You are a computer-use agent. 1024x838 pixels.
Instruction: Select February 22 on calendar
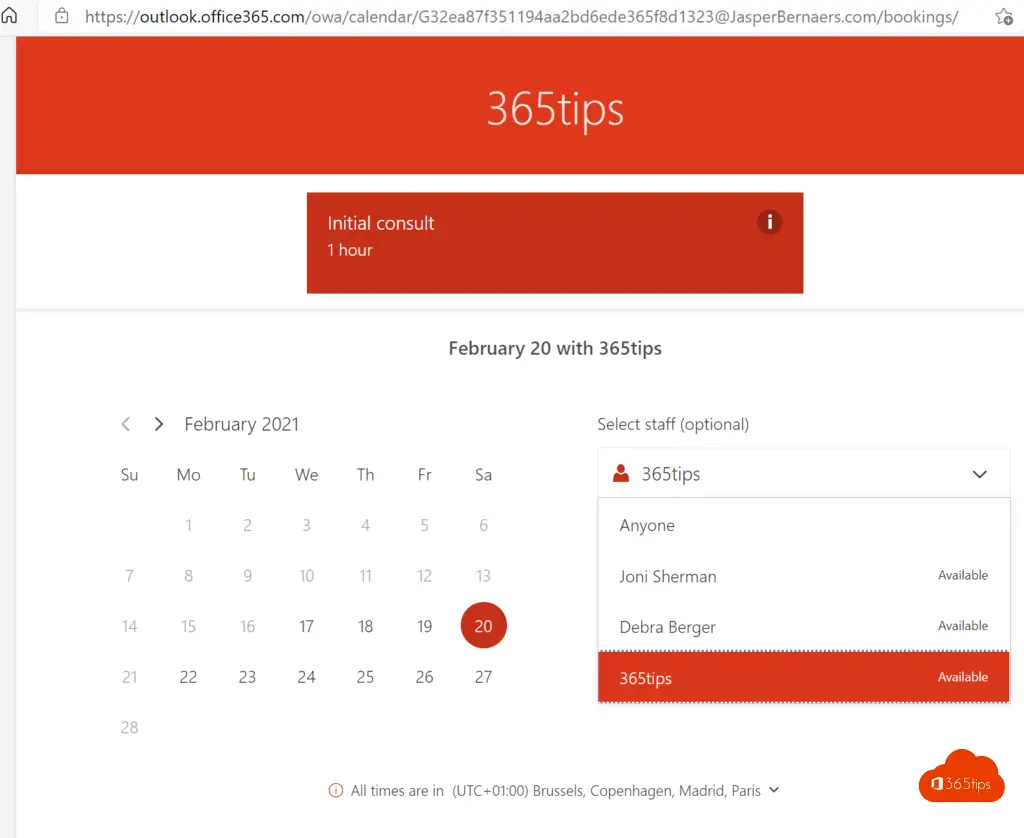(188, 677)
